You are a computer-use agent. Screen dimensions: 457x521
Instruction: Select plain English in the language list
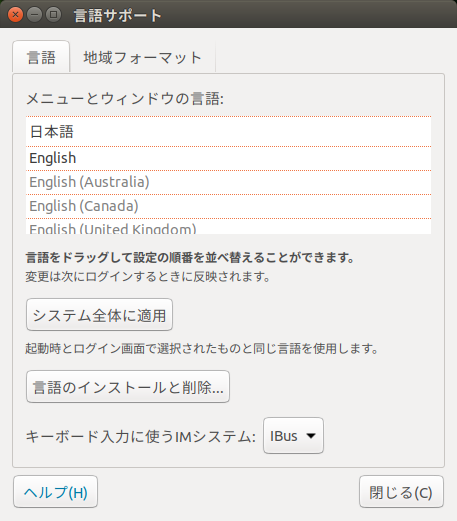[228, 158]
